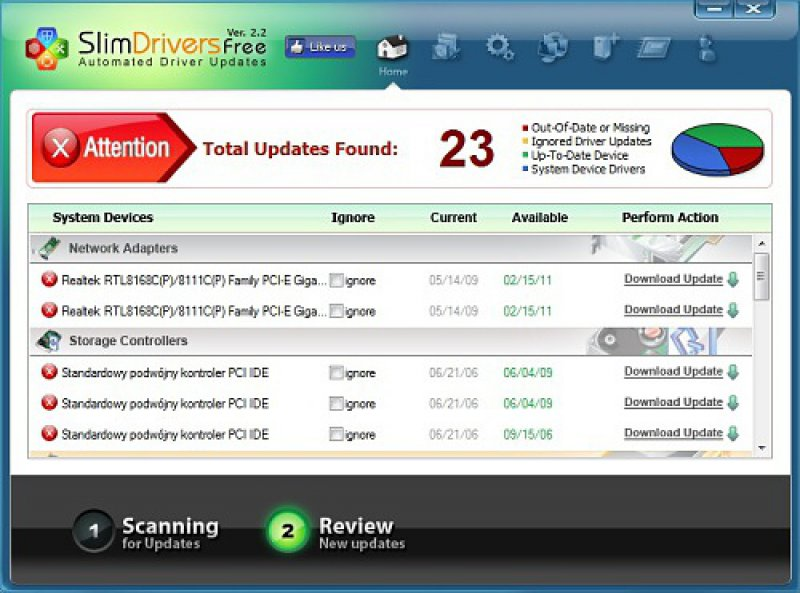
Task: Click the device list scrollbar up arrow
Action: [762, 243]
